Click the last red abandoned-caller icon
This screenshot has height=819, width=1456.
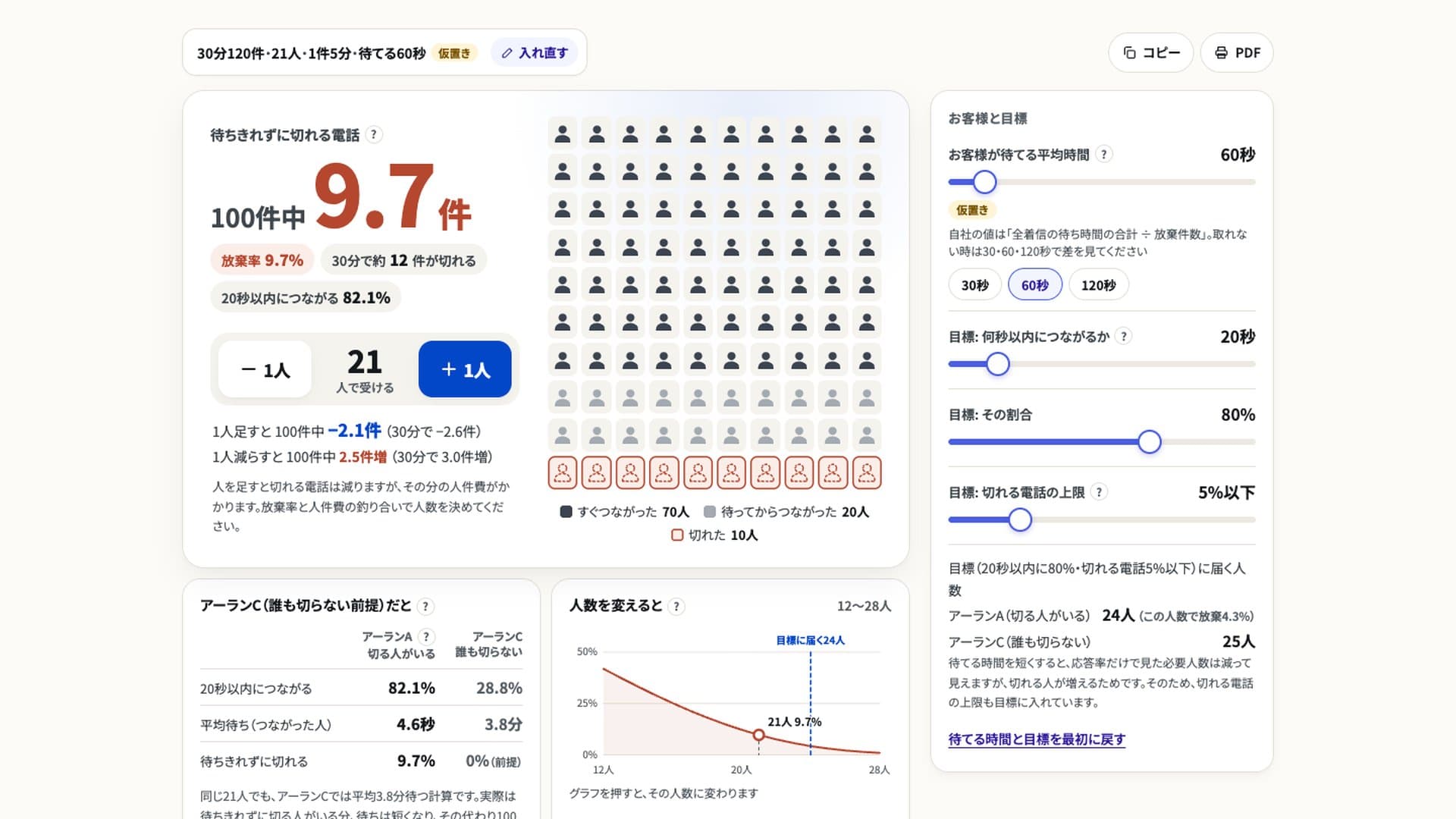(x=867, y=472)
